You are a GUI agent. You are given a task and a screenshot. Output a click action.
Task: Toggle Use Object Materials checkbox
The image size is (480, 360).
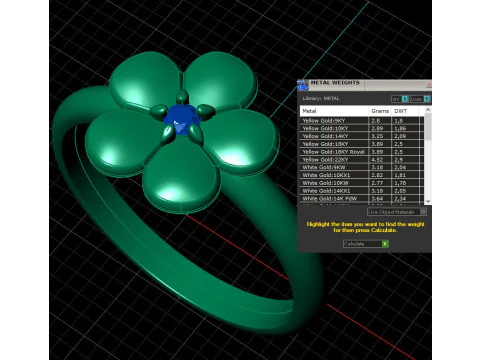pyautogui.click(x=423, y=212)
